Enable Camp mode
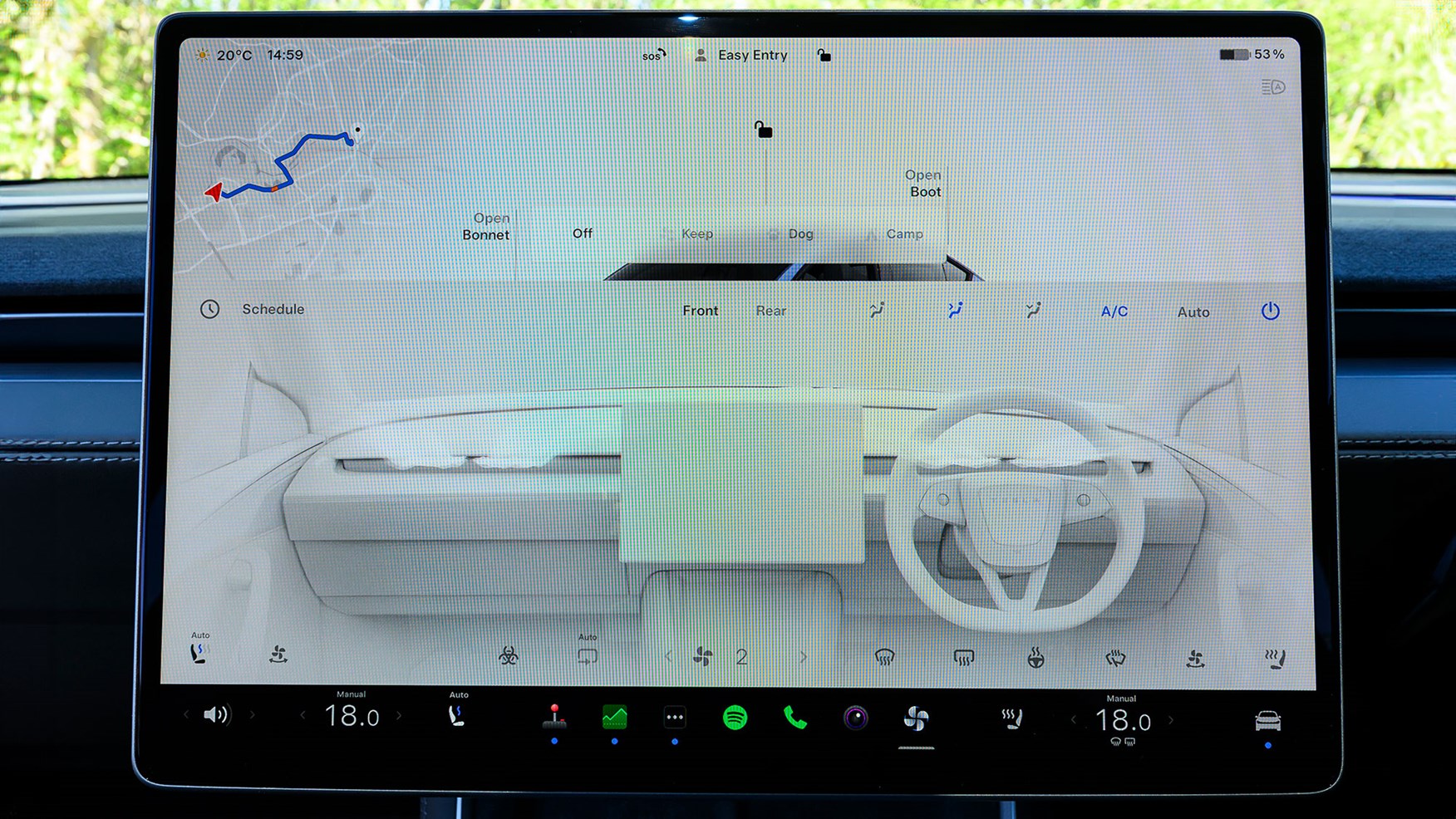The width and height of the screenshot is (1456, 819). [x=904, y=233]
